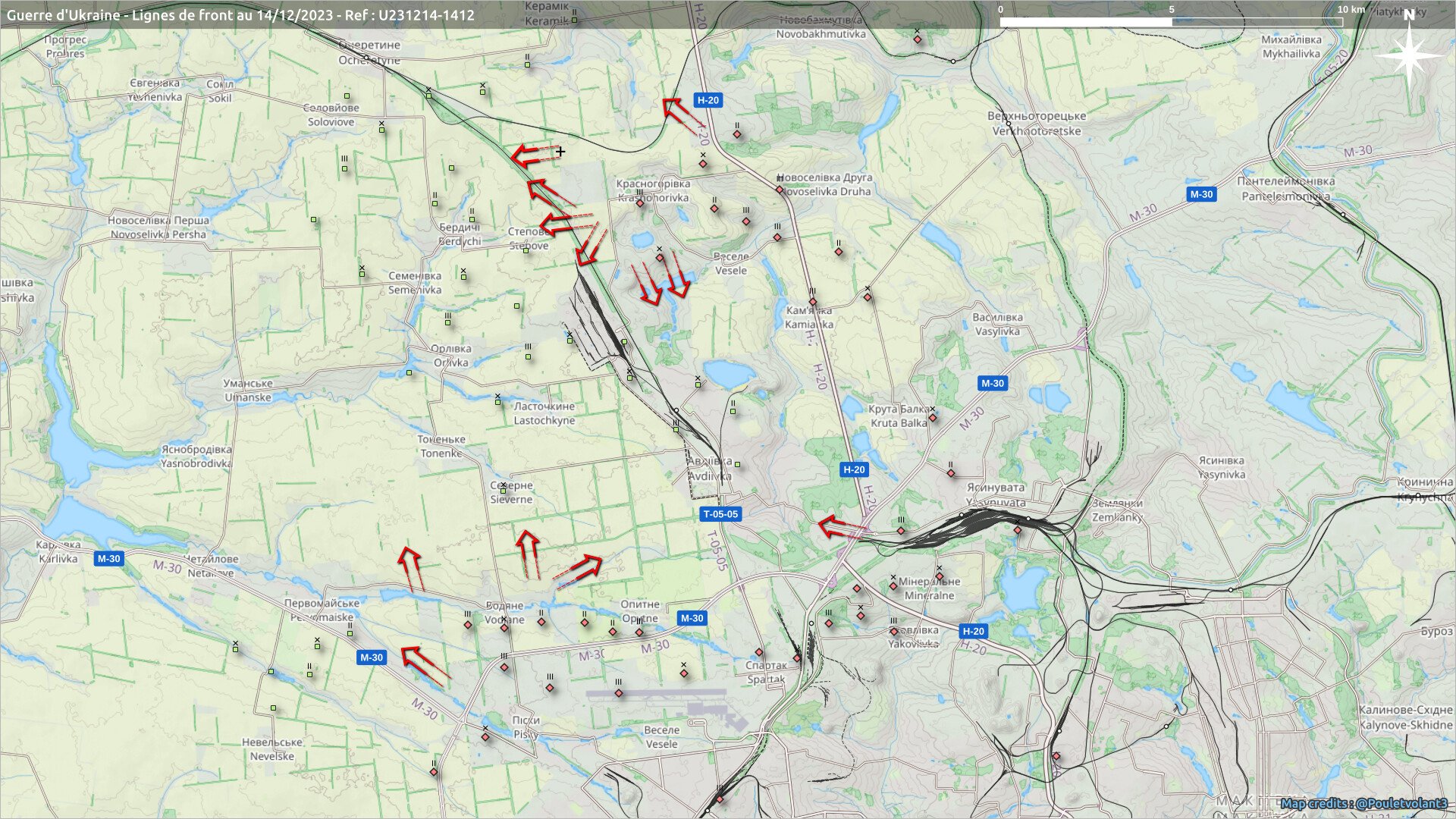Image resolution: width=1456 pixels, height=819 pixels.
Task: Select the Vesele label near the airport
Action: click(x=661, y=737)
